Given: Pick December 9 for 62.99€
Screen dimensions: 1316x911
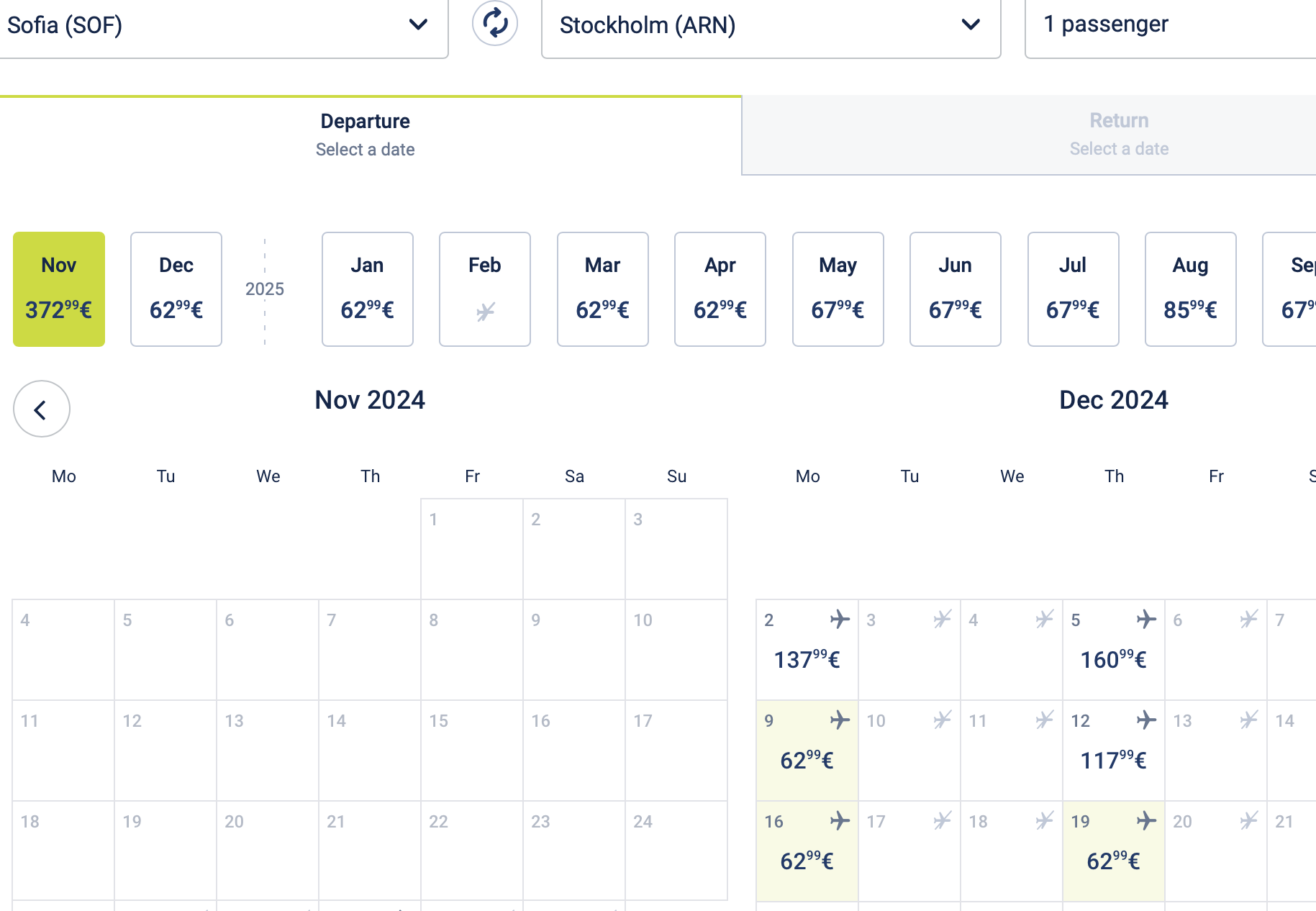Looking at the screenshot, I should [x=807, y=751].
